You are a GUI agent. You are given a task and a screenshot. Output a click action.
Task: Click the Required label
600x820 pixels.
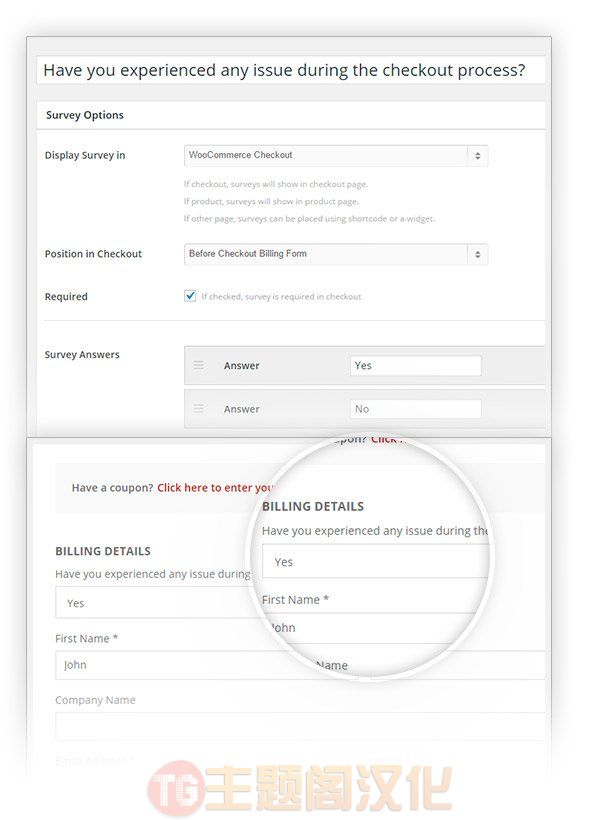(x=66, y=297)
